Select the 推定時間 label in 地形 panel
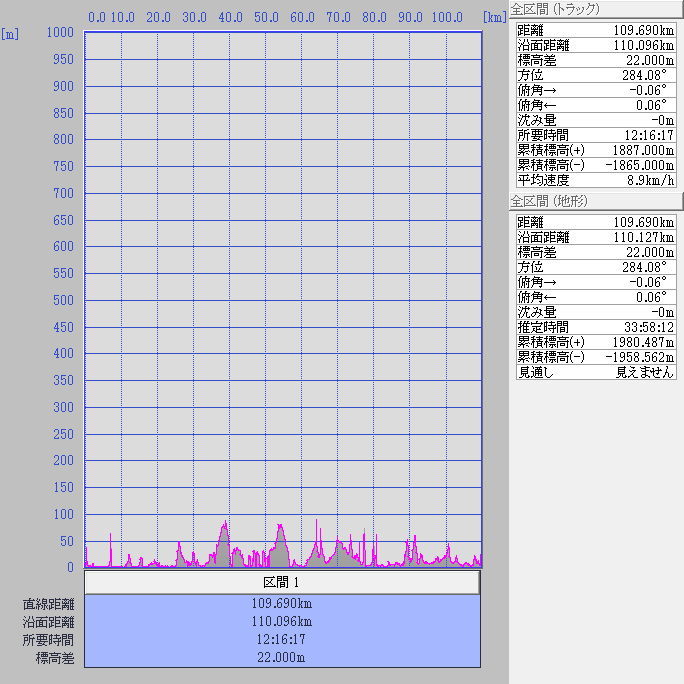Screen dimensions: 684x684 click(x=543, y=327)
